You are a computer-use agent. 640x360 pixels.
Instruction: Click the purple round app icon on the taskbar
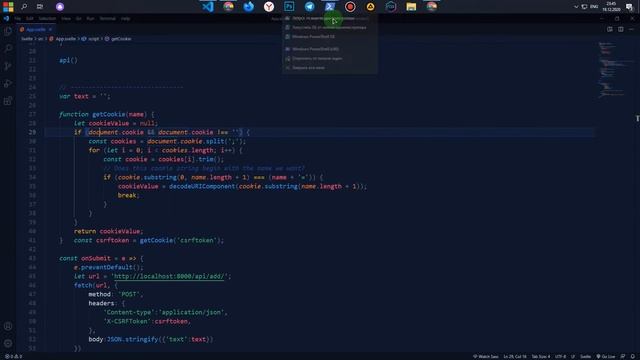pos(60,7)
